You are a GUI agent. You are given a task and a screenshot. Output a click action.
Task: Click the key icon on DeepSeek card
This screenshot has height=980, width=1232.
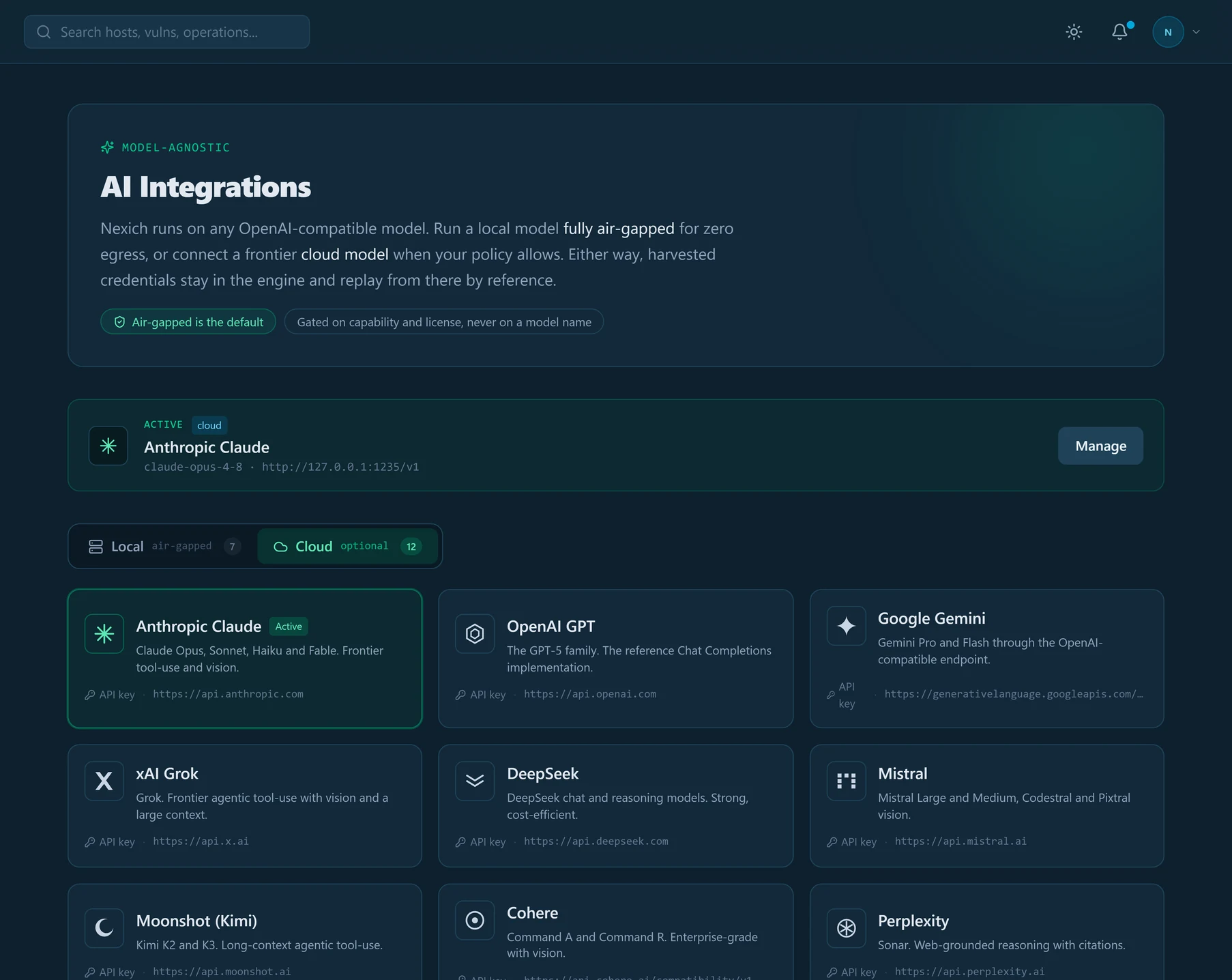click(x=460, y=842)
